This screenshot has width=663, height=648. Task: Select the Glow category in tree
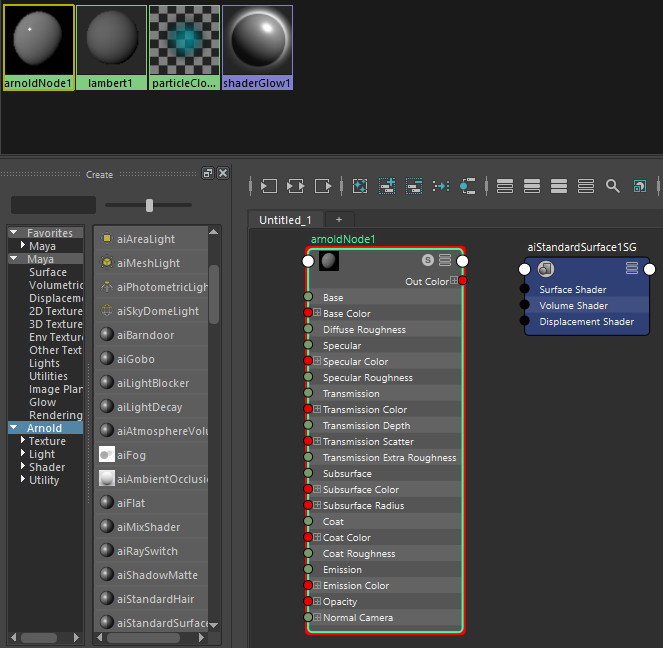click(x=42, y=402)
